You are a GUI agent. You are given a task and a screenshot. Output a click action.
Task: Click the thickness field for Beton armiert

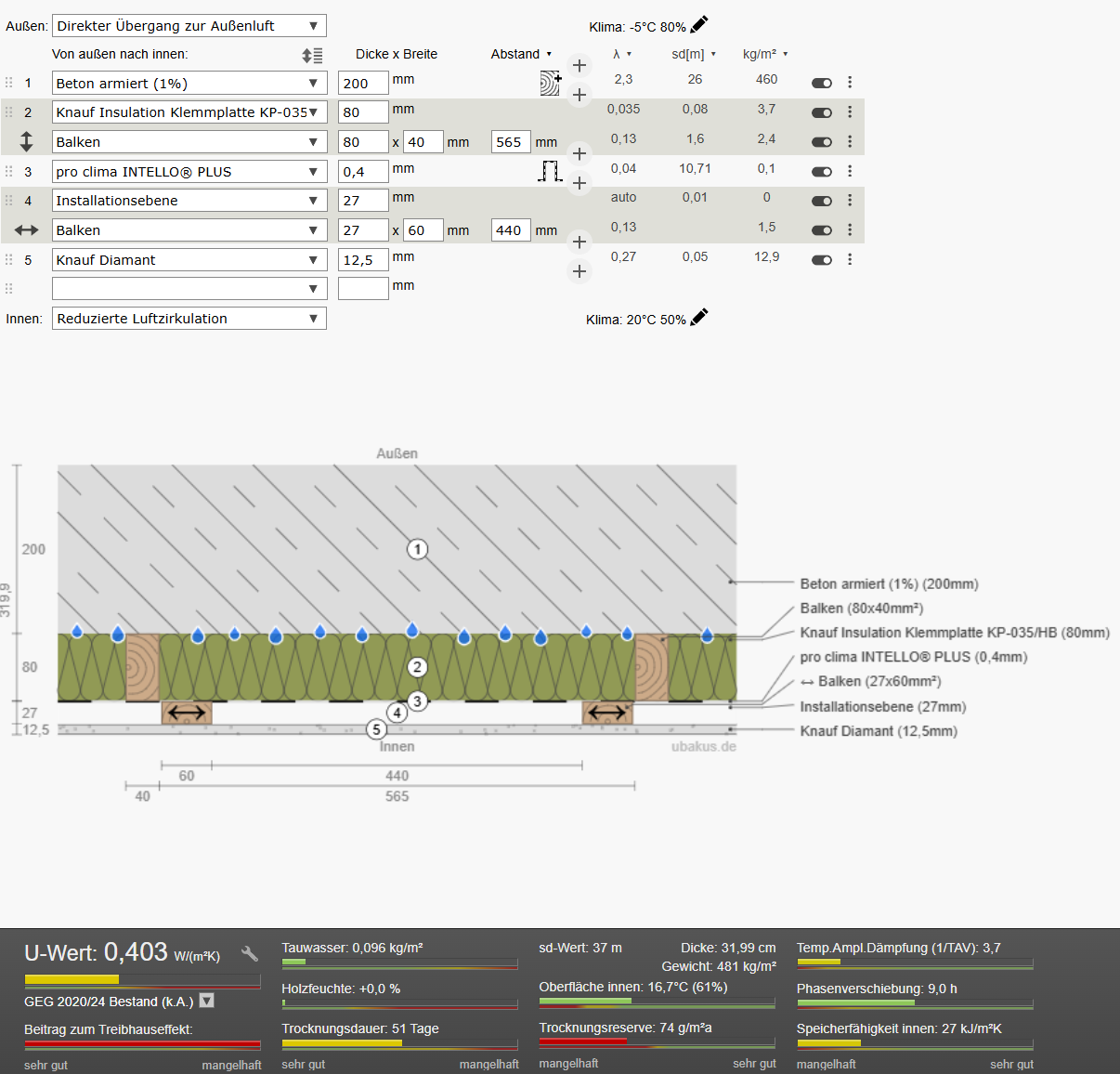[x=362, y=84]
